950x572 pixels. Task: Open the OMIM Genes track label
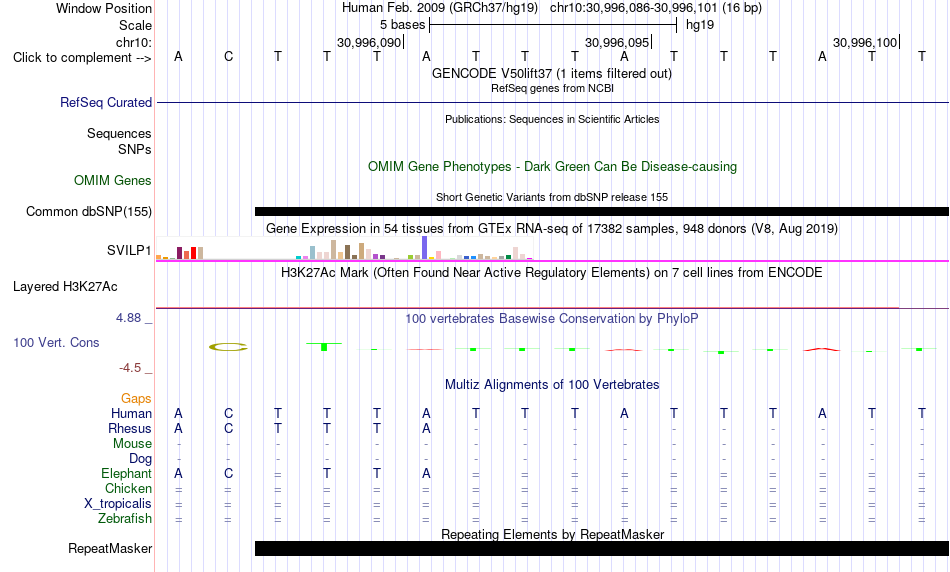click(113, 181)
